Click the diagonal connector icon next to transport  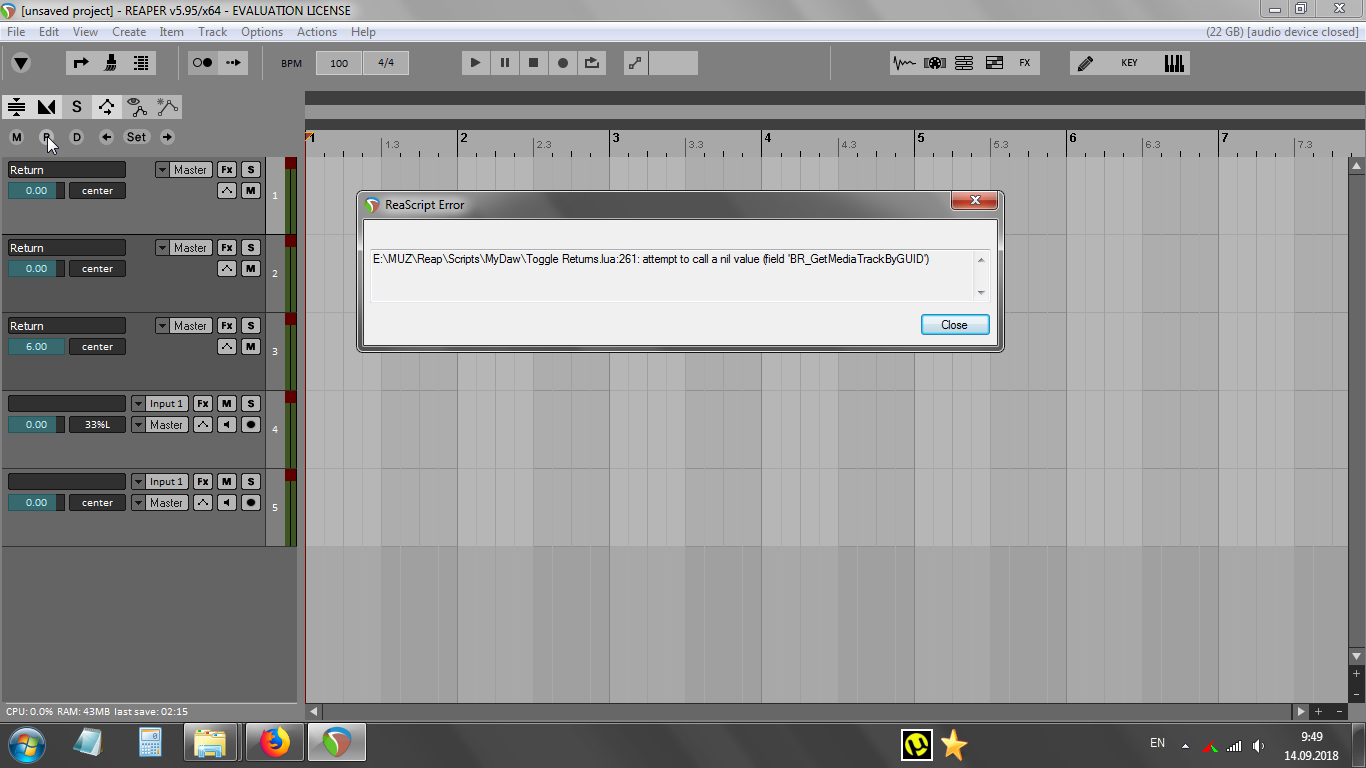(x=636, y=63)
